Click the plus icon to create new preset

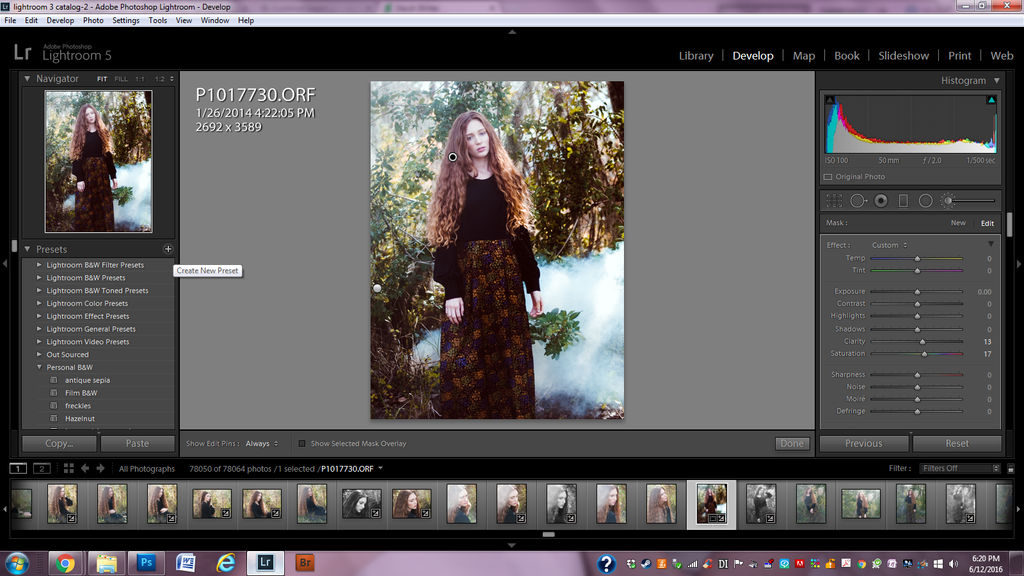pos(168,249)
